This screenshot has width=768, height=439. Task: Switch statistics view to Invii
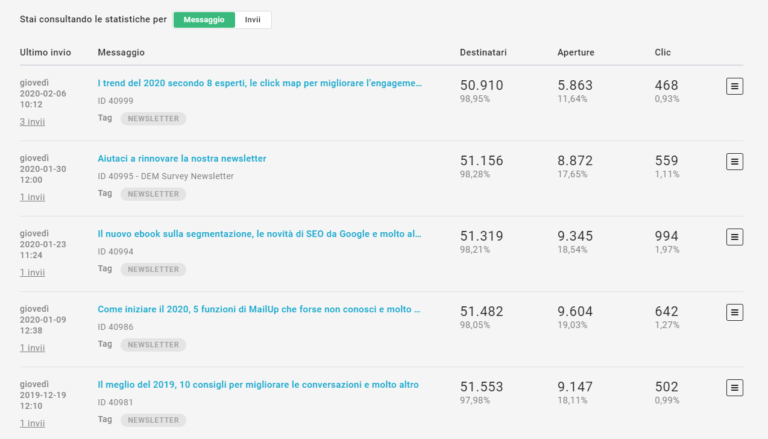(253, 19)
